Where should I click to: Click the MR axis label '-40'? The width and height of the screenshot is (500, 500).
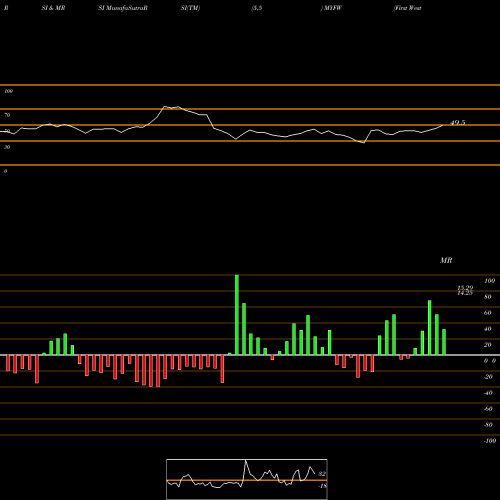click(x=488, y=393)
